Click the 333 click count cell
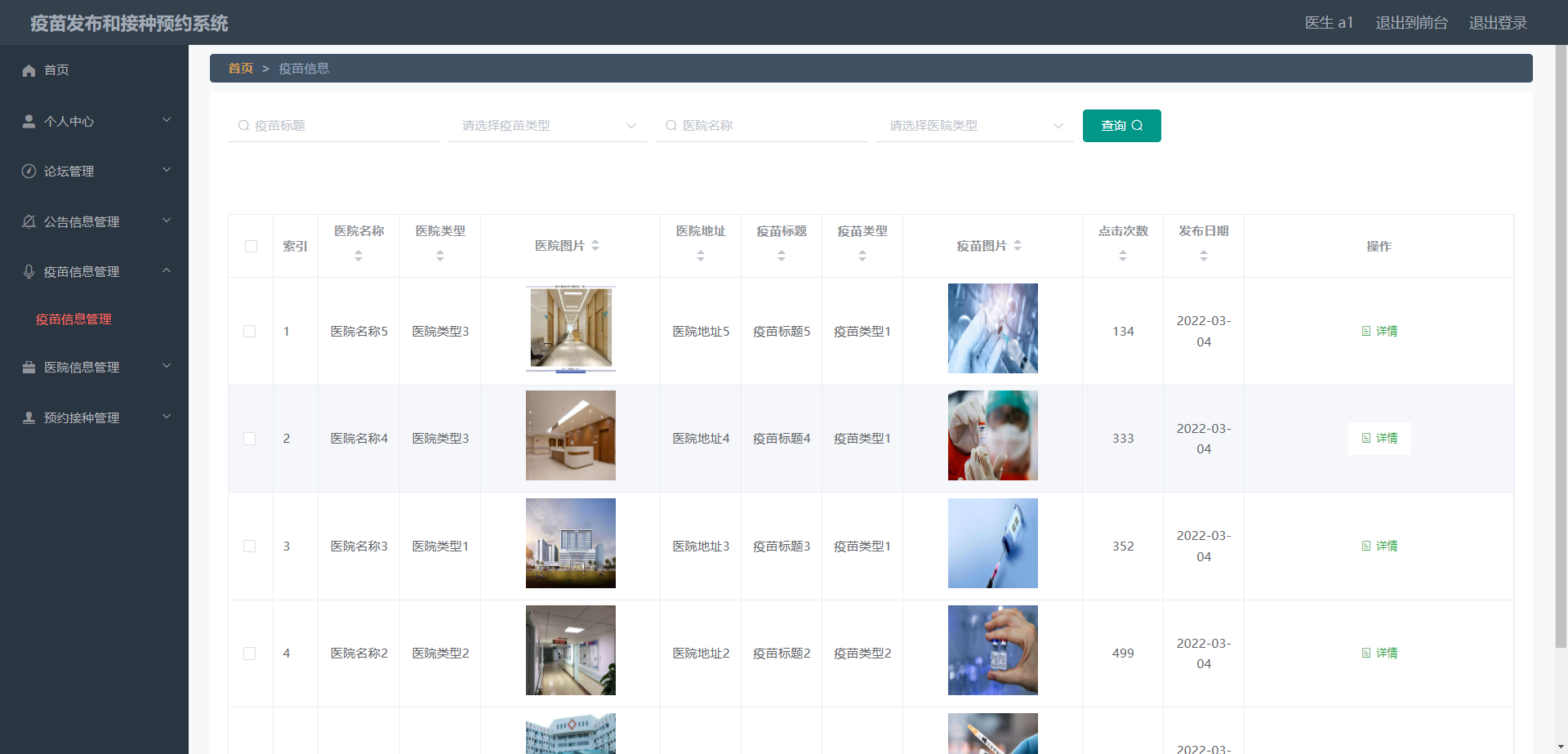1568x754 pixels. (x=1123, y=439)
